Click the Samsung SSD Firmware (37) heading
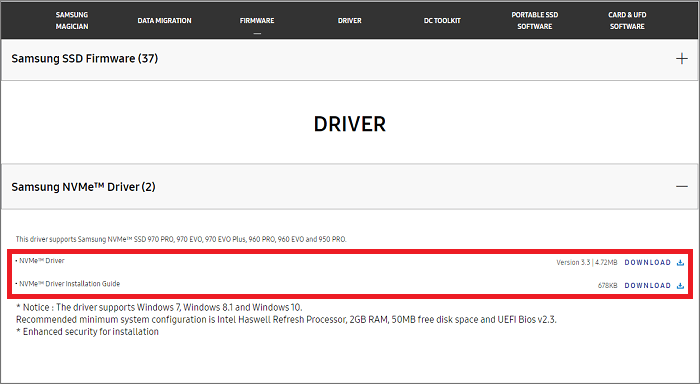The height and width of the screenshot is (384, 700). 85,58
